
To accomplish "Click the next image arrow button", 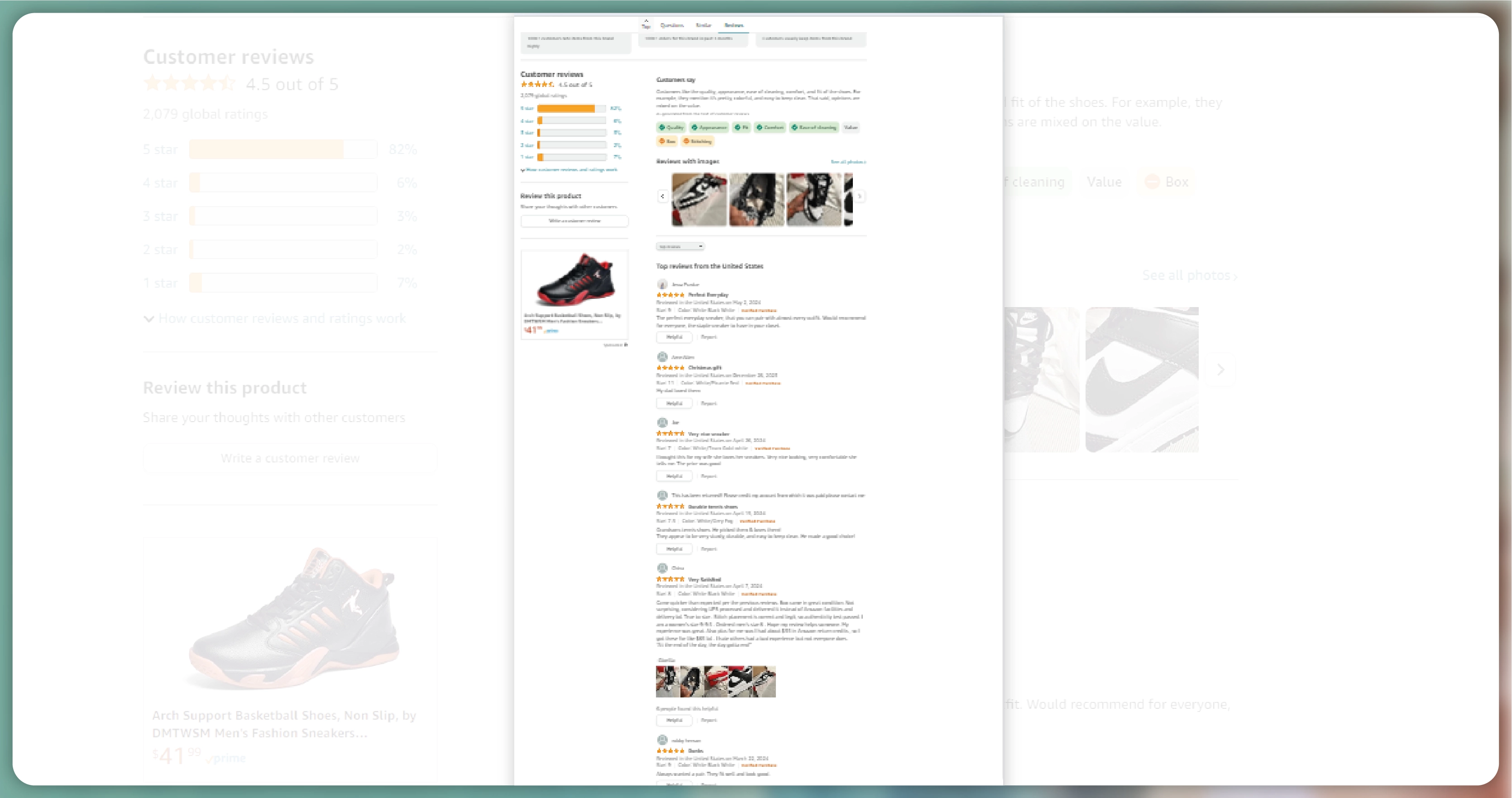I will coord(858,196).
